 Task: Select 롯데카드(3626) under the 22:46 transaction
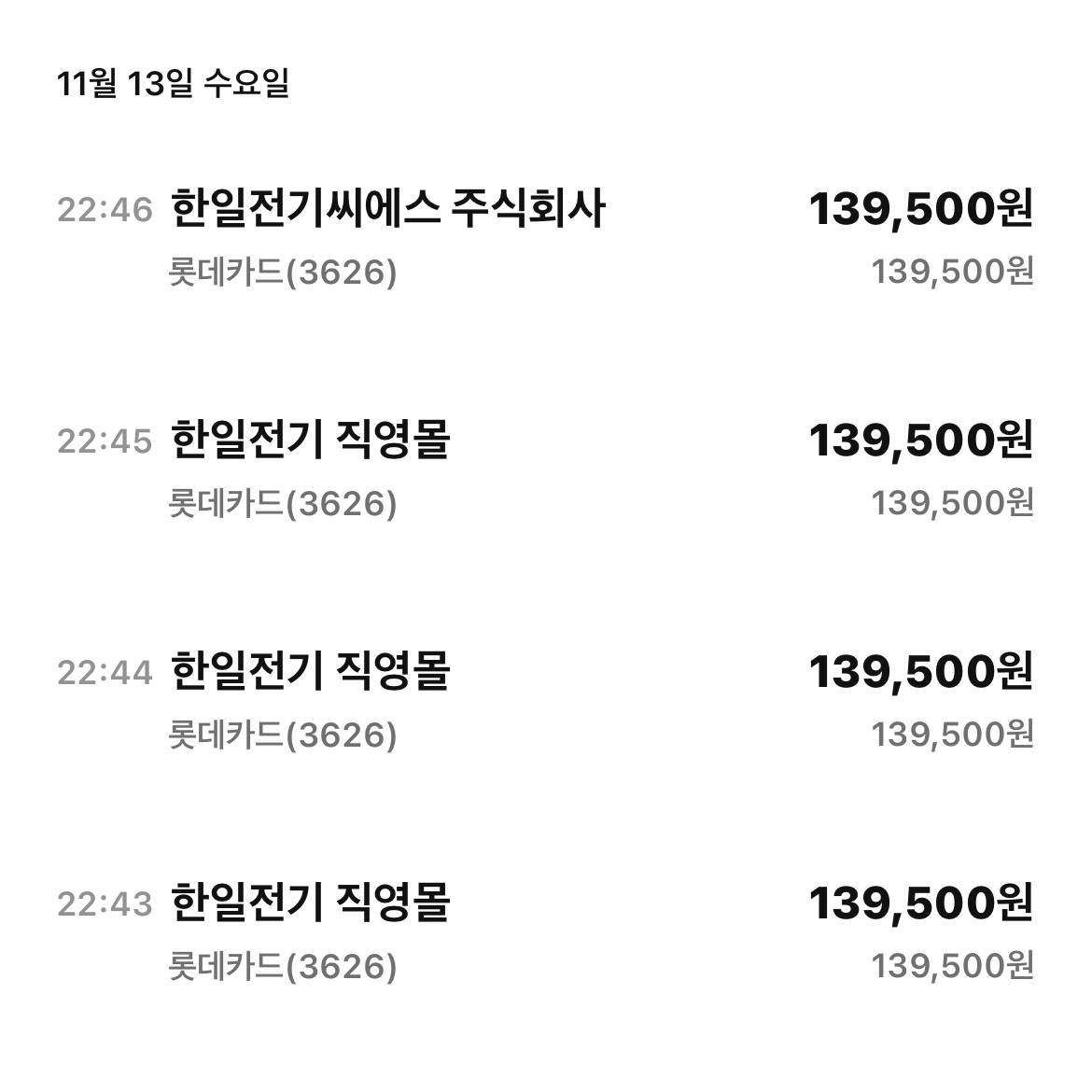click(x=283, y=272)
